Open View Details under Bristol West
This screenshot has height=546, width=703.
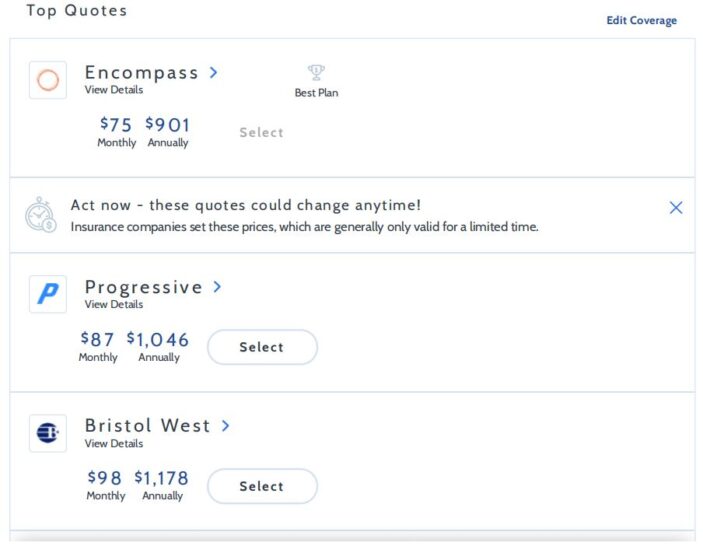click(x=114, y=443)
